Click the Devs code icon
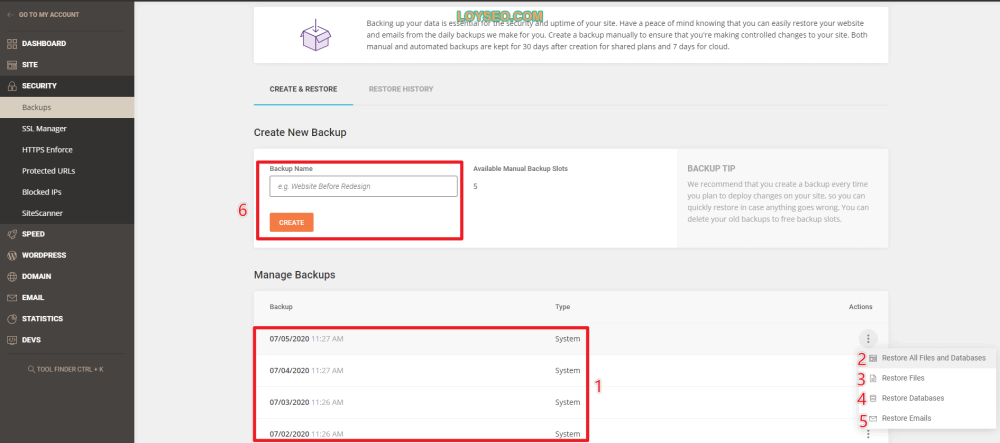 coord(11,340)
